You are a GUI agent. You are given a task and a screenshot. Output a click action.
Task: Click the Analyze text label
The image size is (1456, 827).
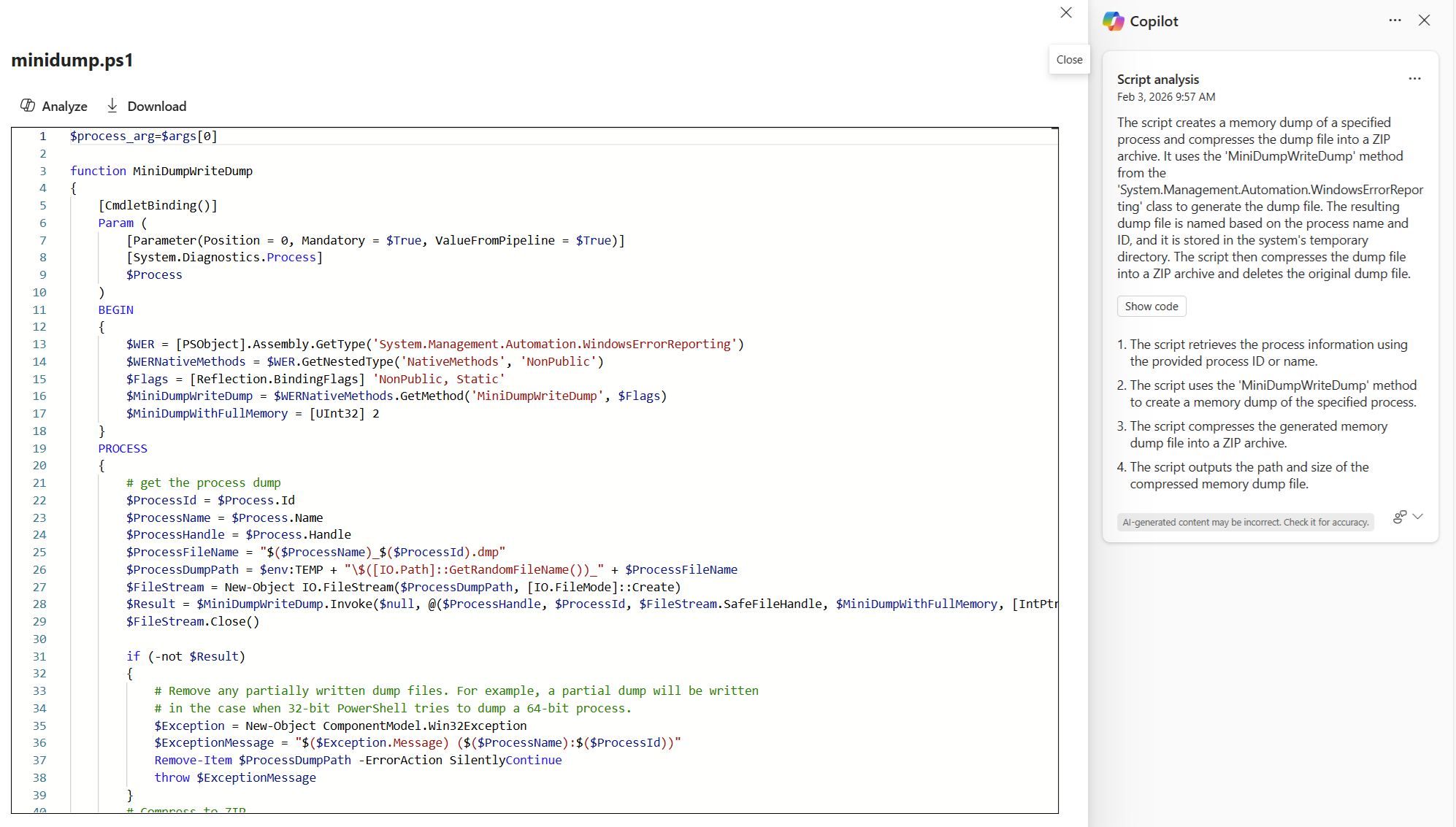[x=64, y=107]
